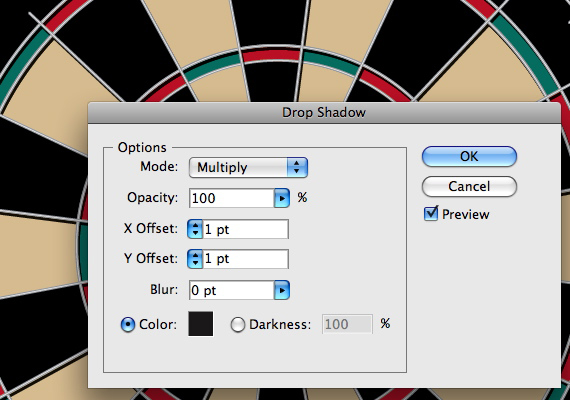Click the X Offset stepper arrows
This screenshot has height=400, width=570.
[195, 229]
